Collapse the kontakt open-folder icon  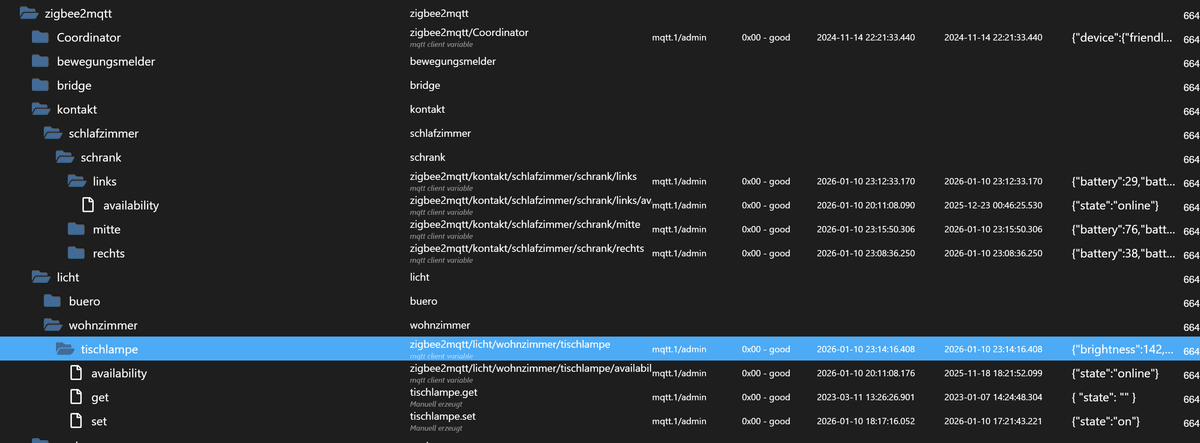(41, 109)
